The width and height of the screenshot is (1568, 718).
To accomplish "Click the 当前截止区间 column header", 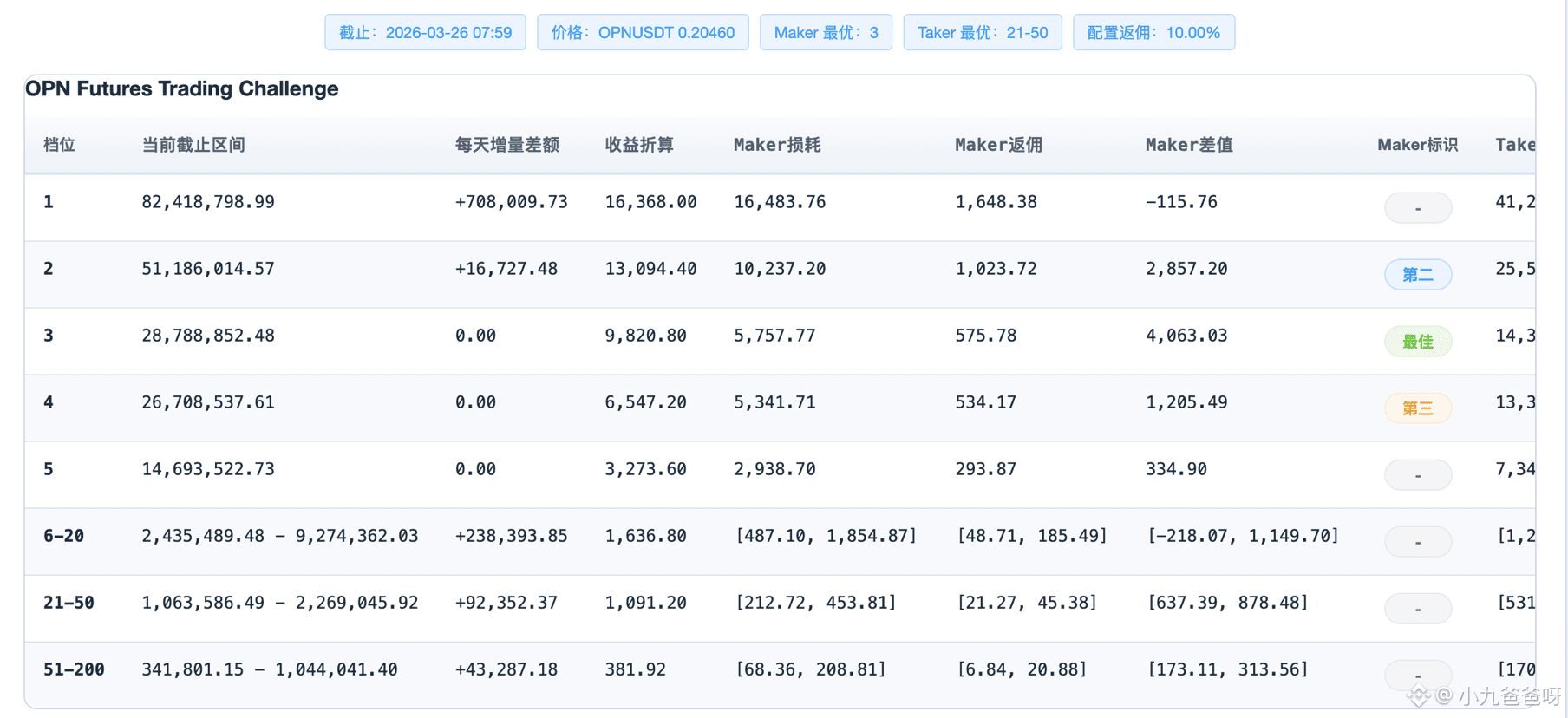I will 193,145.
